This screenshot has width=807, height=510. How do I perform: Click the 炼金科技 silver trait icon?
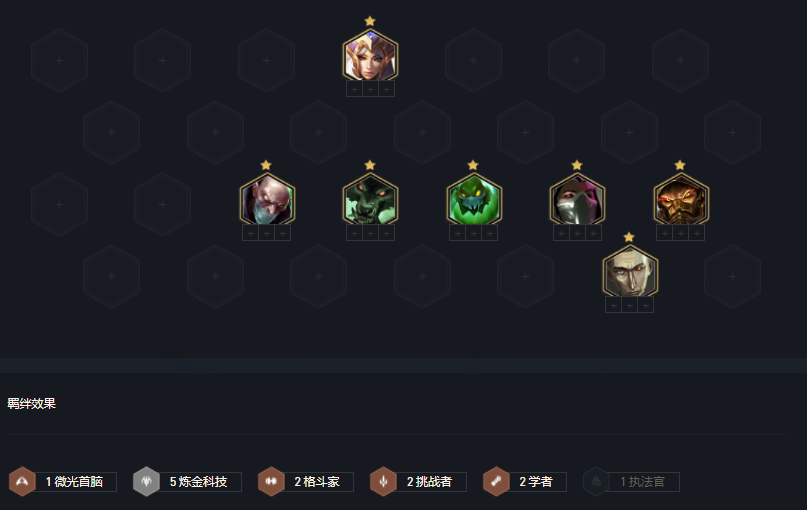[x=146, y=482]
